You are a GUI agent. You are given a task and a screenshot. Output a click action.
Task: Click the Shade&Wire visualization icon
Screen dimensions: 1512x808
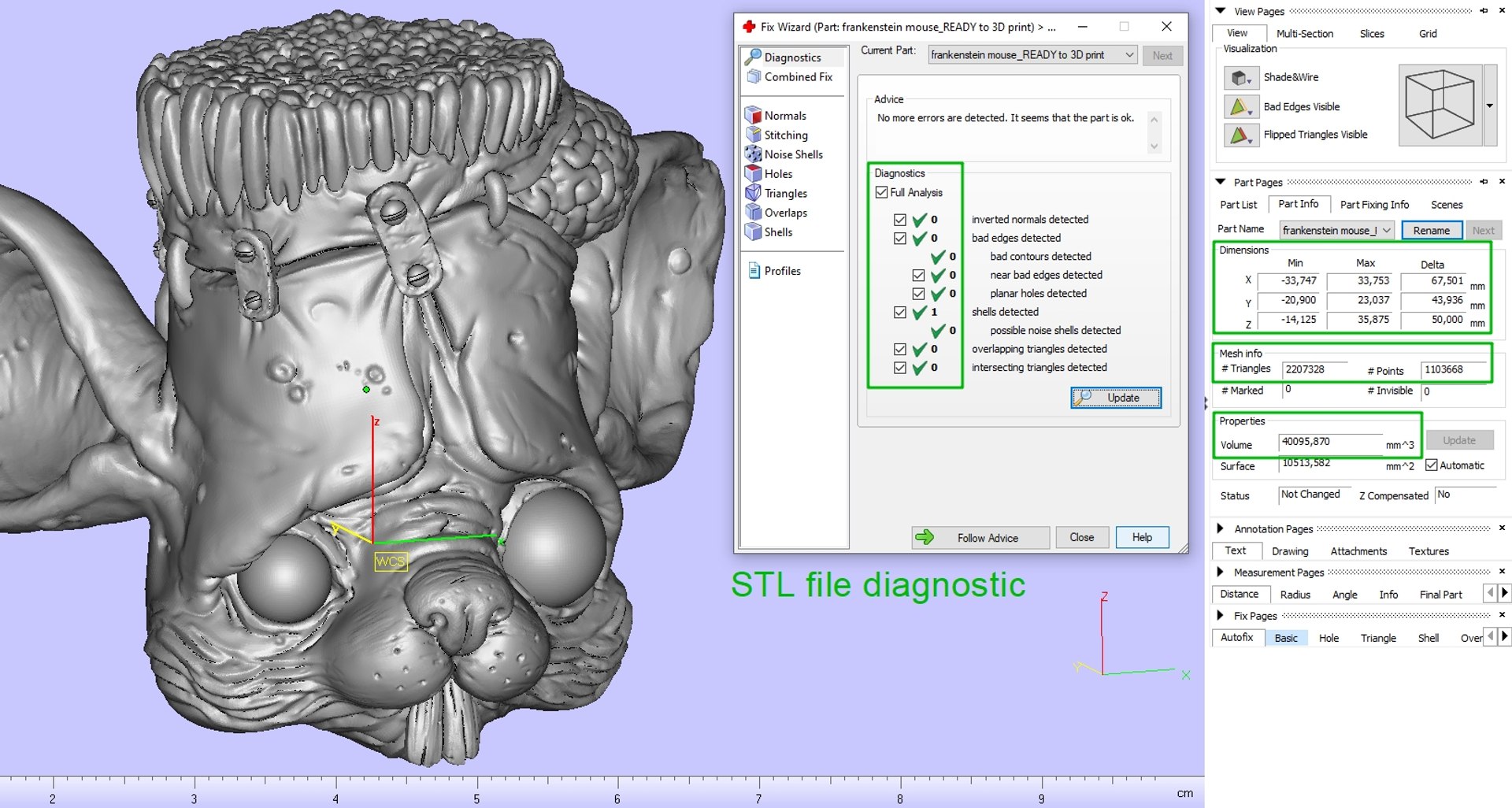coord(1242,77)
